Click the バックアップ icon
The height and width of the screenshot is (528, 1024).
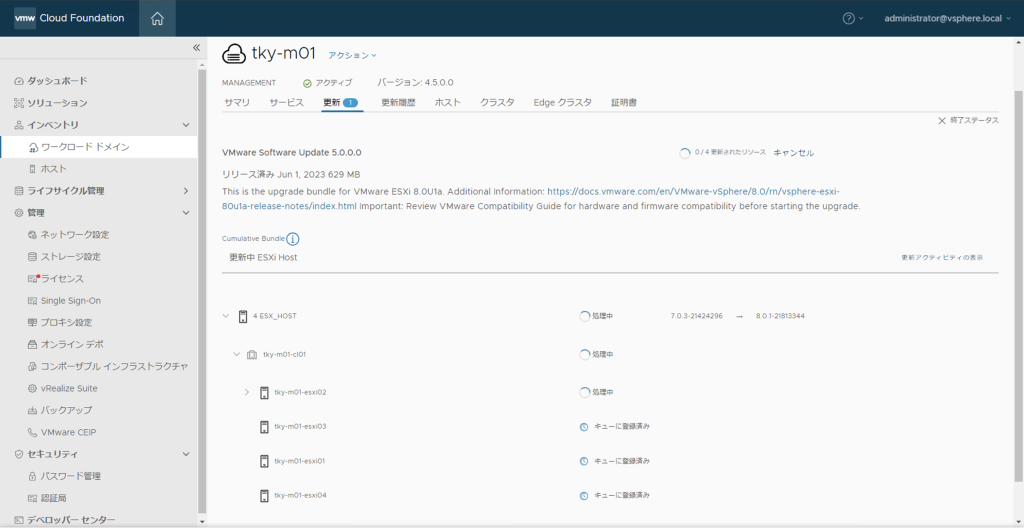33,410
